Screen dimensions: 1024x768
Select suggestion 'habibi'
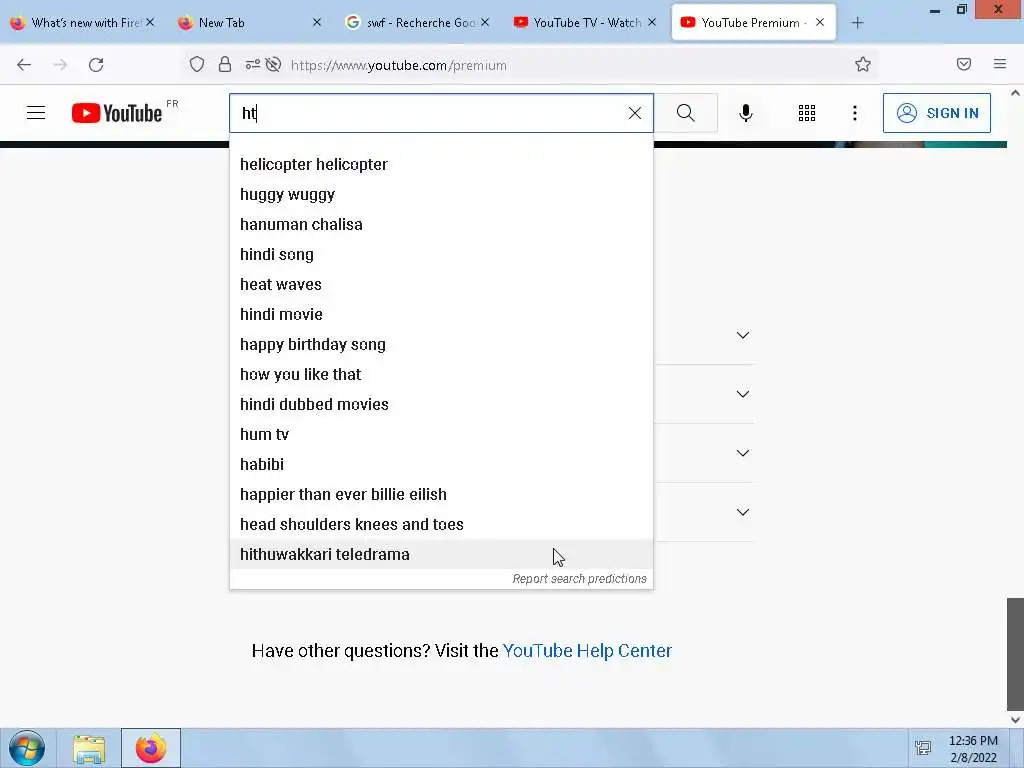pos(441,465)
